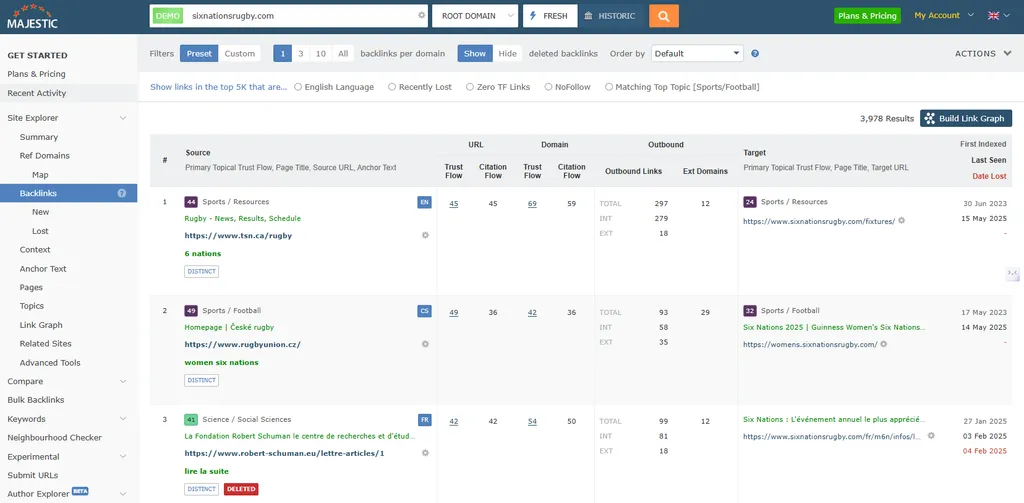The width and height of the screenshot is (1024, 503).
Task: Select the HISTORIC index tab
Action: [609, 16]
